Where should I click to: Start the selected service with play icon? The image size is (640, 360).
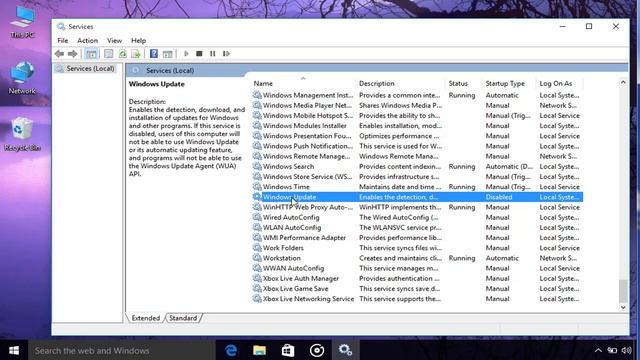point(186,54)
